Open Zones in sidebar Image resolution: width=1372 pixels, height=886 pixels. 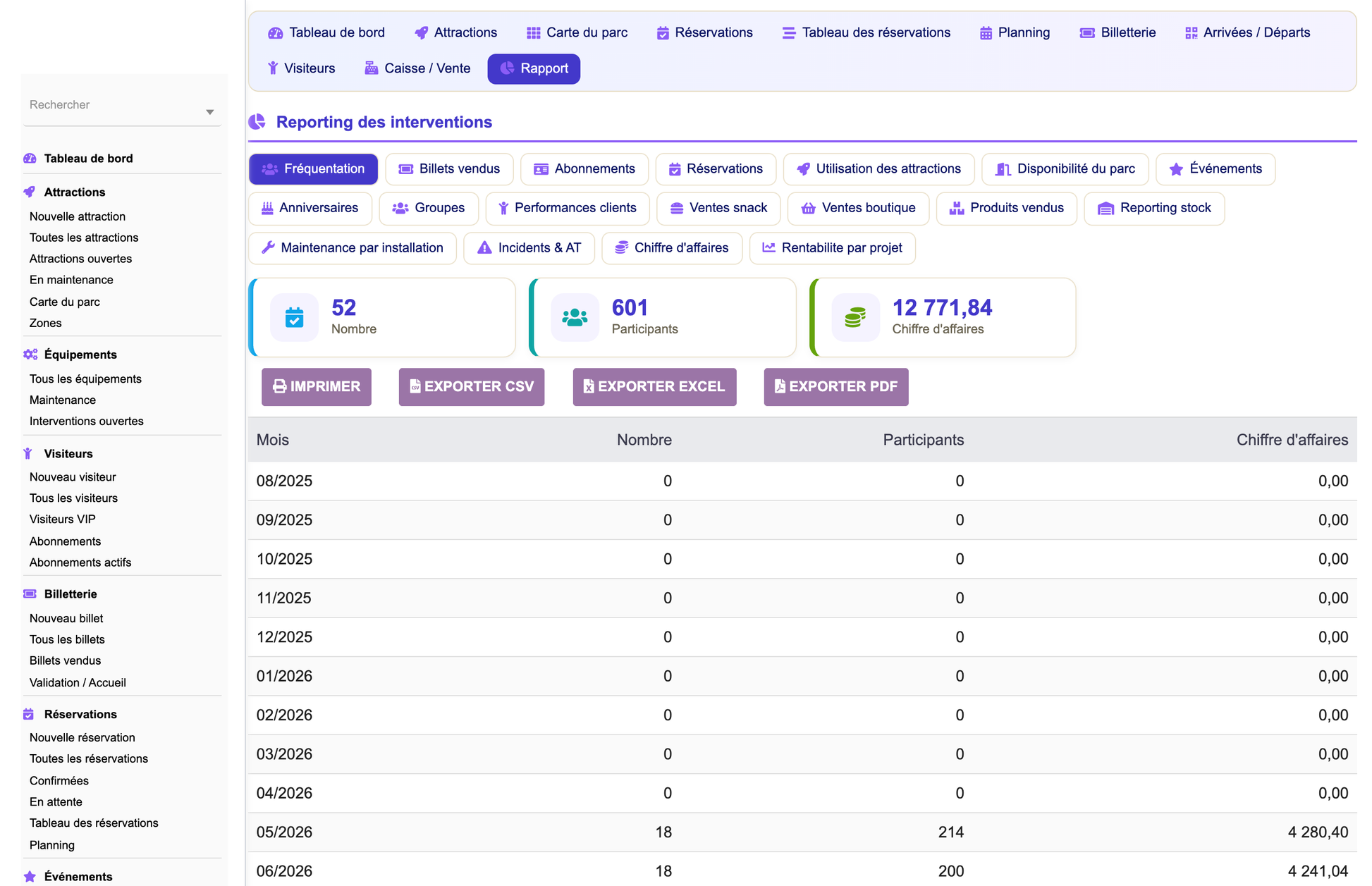pos(46,323)
